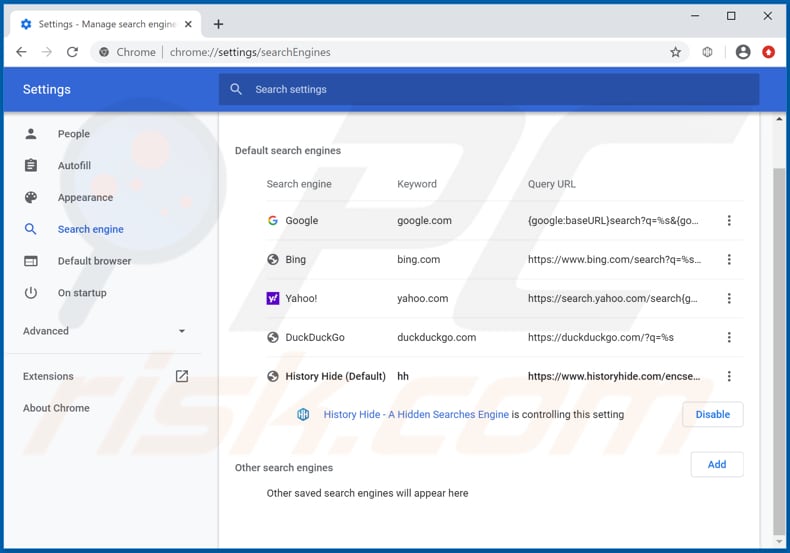Add a new search engine

tap(716, 464)
